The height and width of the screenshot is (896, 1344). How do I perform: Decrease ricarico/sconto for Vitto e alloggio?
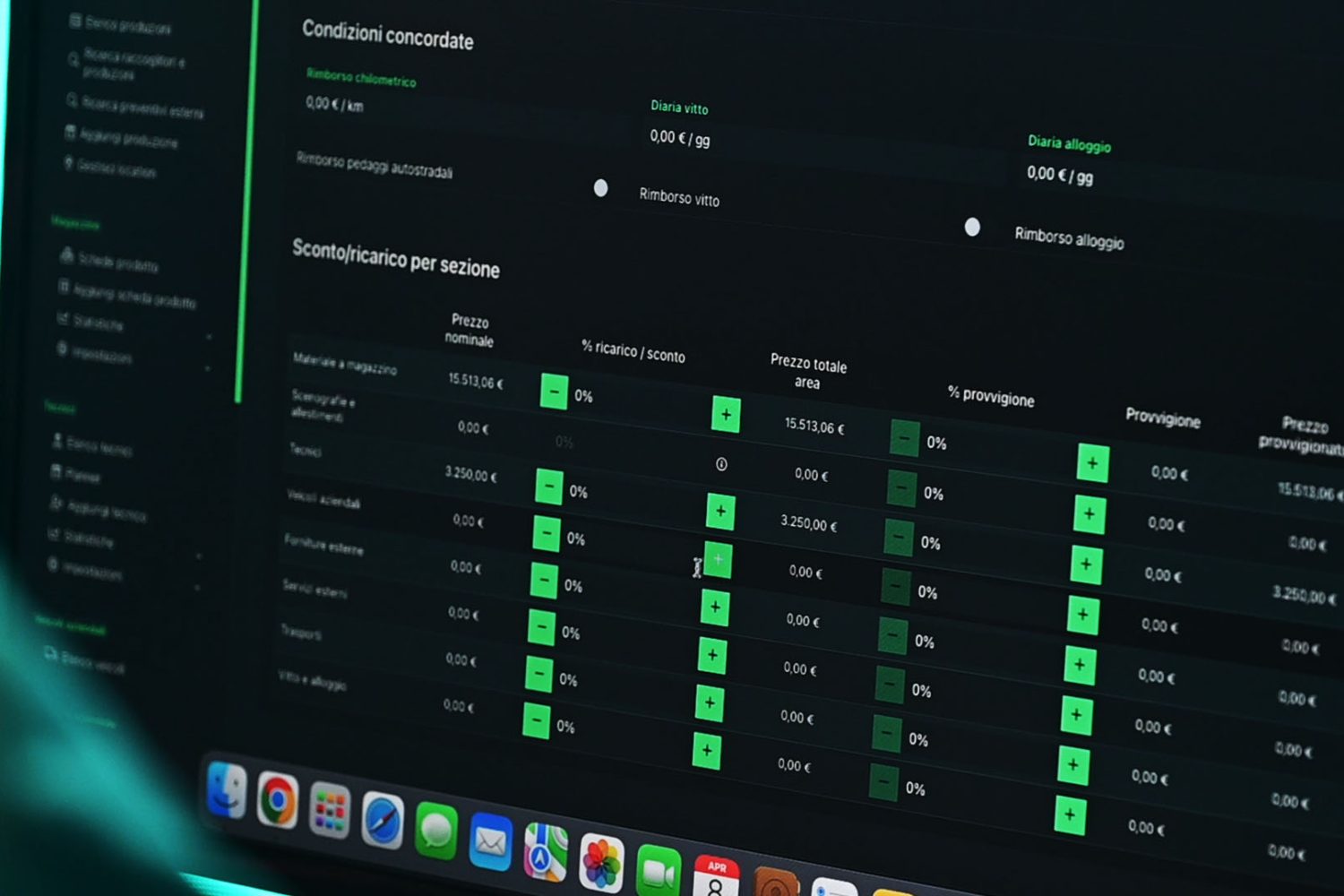point(536,720)
